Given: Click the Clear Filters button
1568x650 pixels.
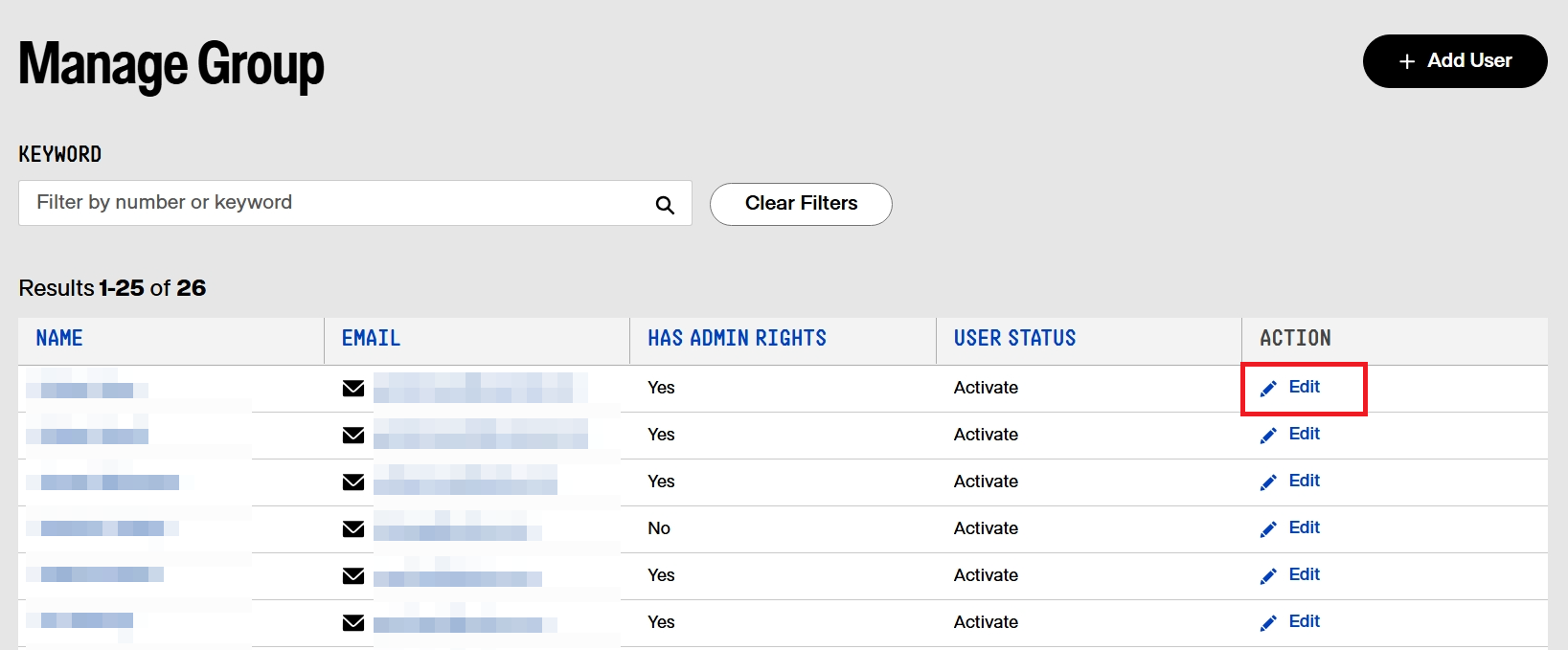Looking at the screenshot, I should [x=801, y=204].
